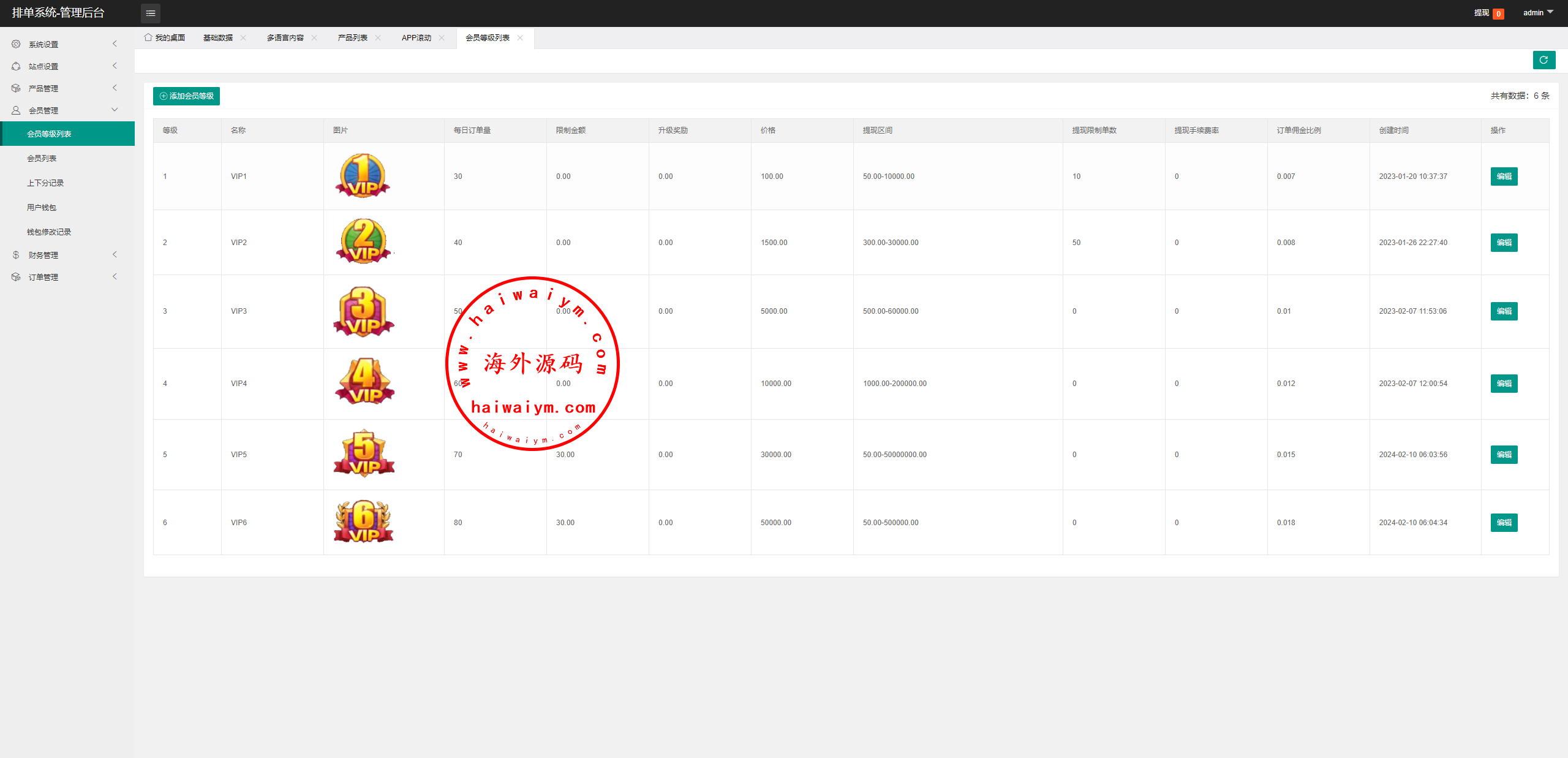Close the APP滚动 tab

442,38
